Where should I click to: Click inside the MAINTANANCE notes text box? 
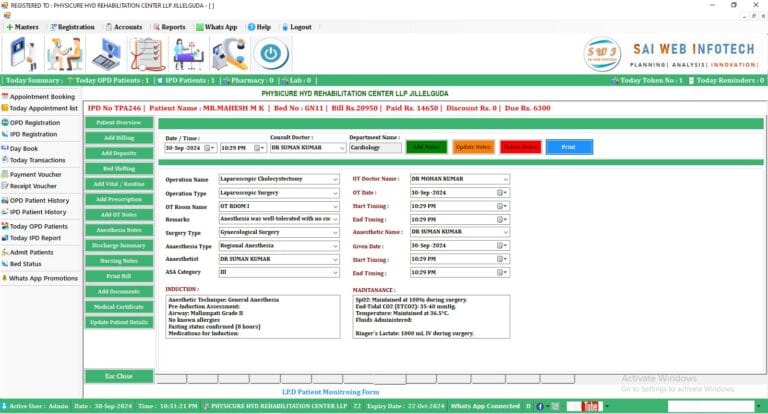tap(431, 317)
